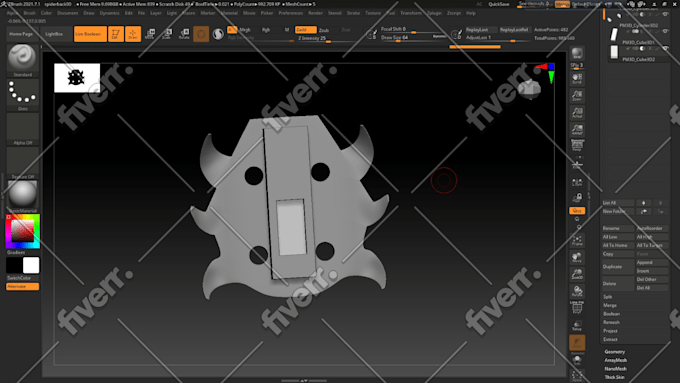Click the Transp transparency icon

(x=577, y=326)
